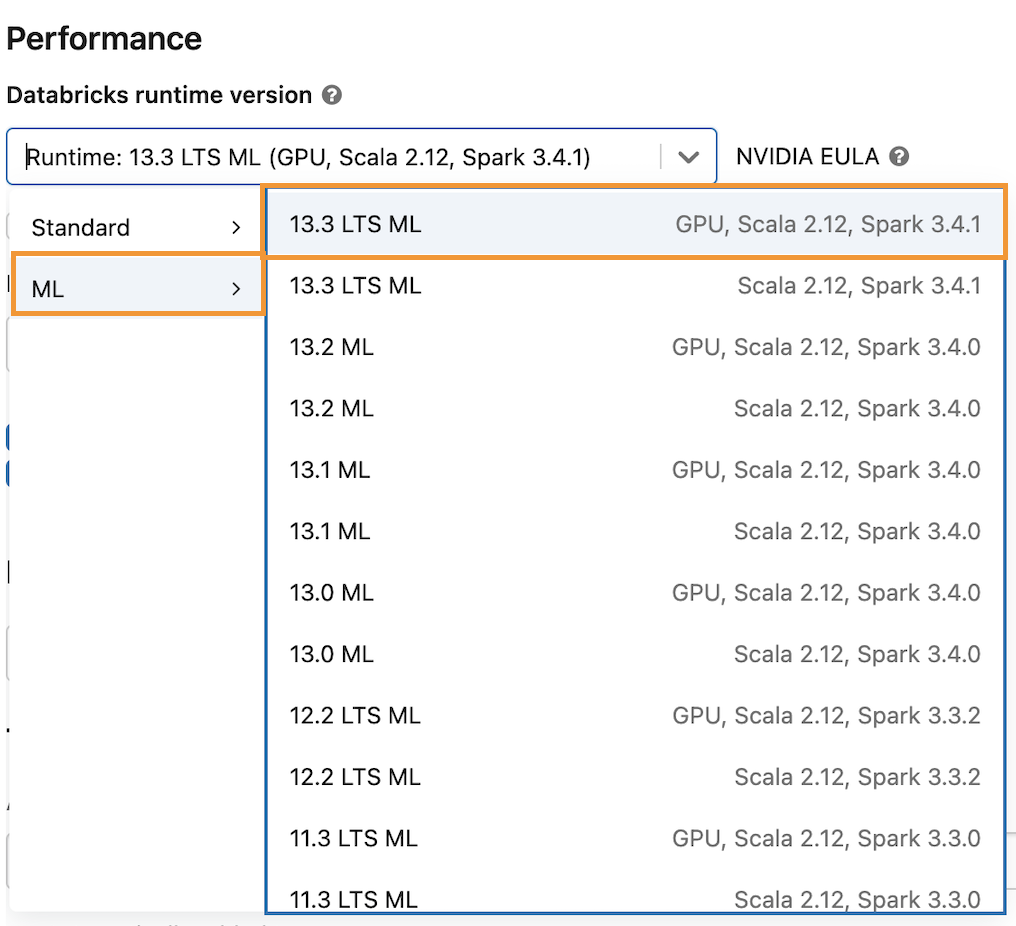Viewport: 1016px width, 926px height.
Task: Choose 13.2 ML with Spark 3.4.0
Action: (635, 408)
